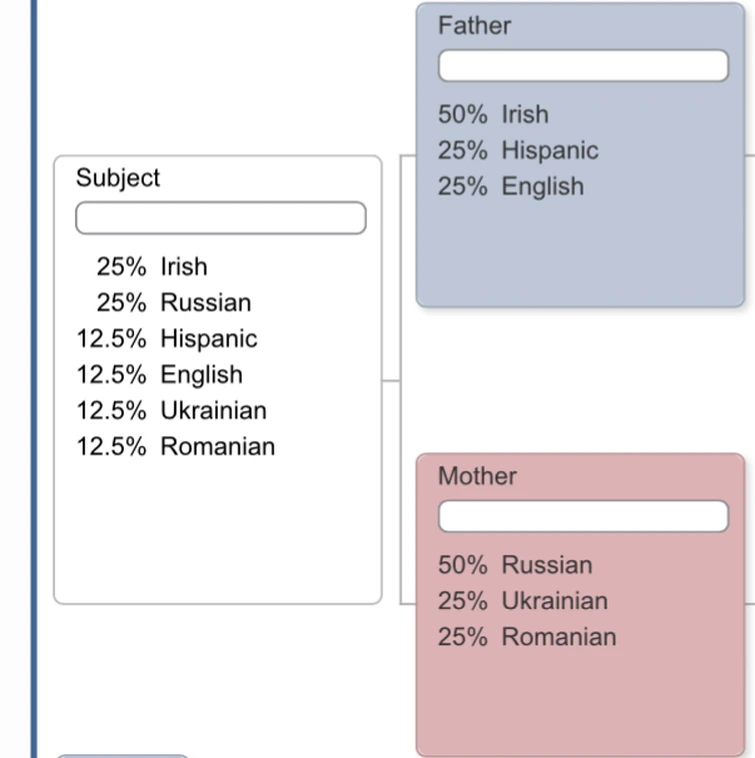This screenshot has width=755, height=758.
Task: Select the Father's 50% Irish entry
Action: [x=493, y=115]
